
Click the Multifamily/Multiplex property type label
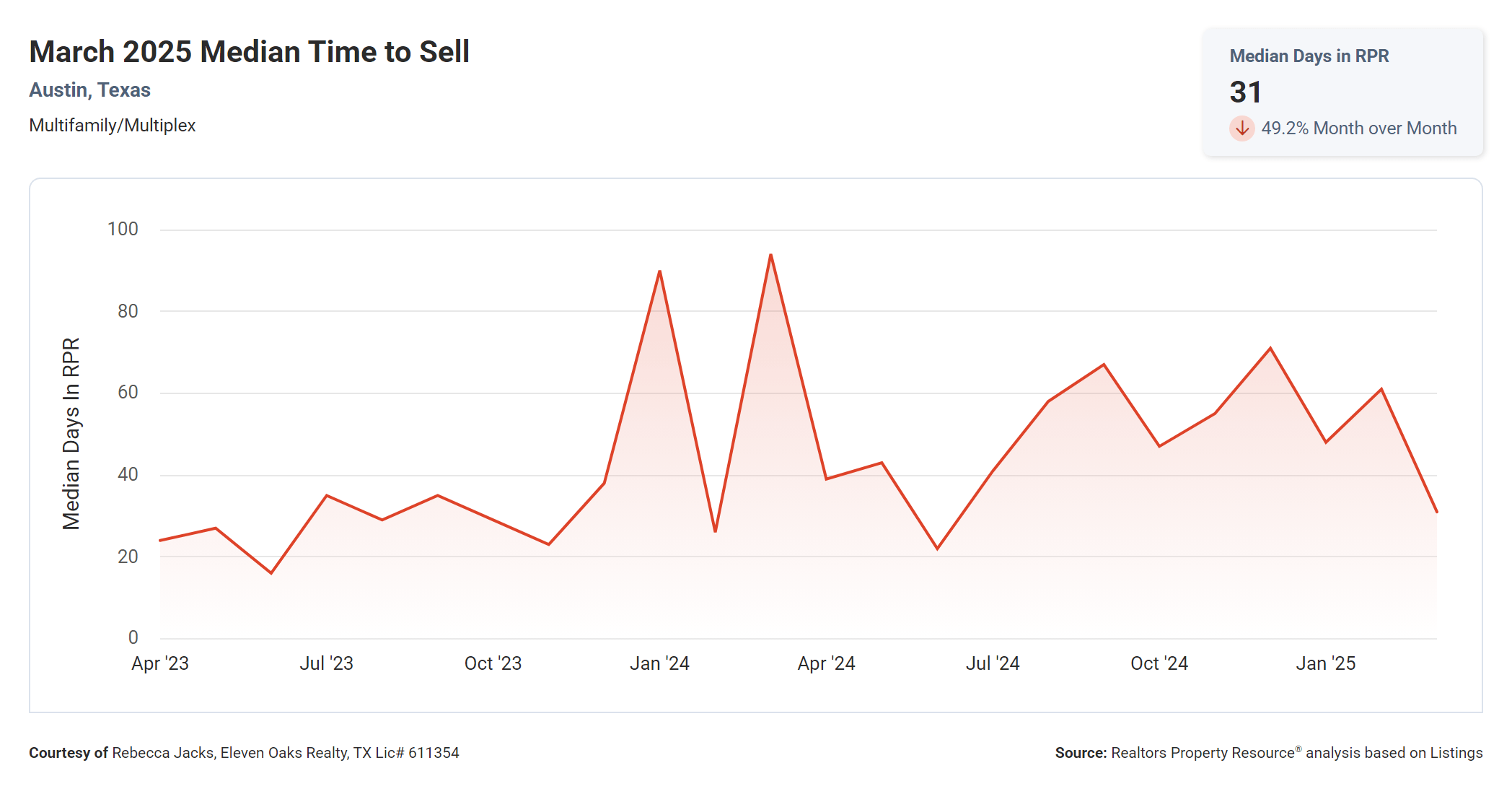coord(112,126)
